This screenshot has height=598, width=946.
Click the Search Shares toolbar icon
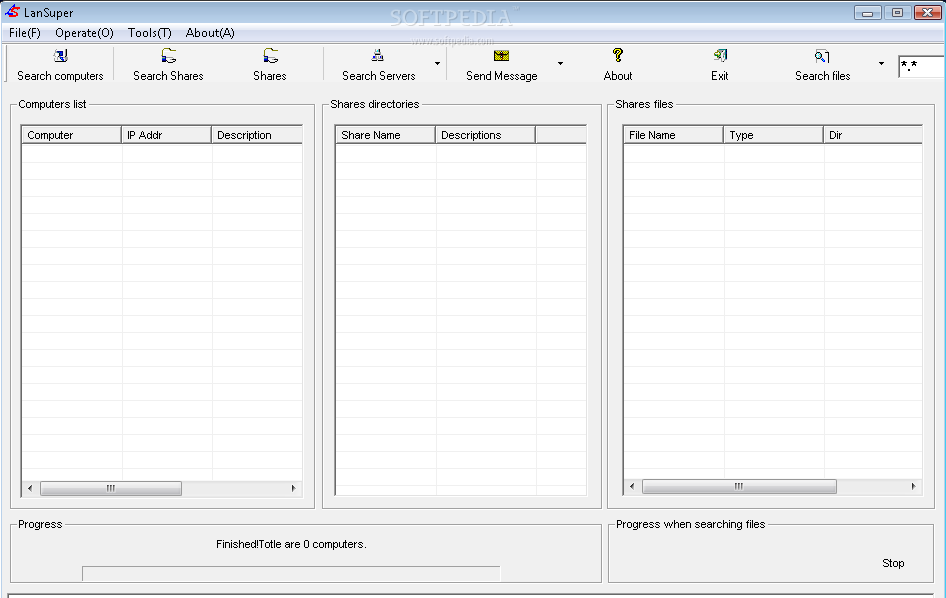[x=169, y=56]
